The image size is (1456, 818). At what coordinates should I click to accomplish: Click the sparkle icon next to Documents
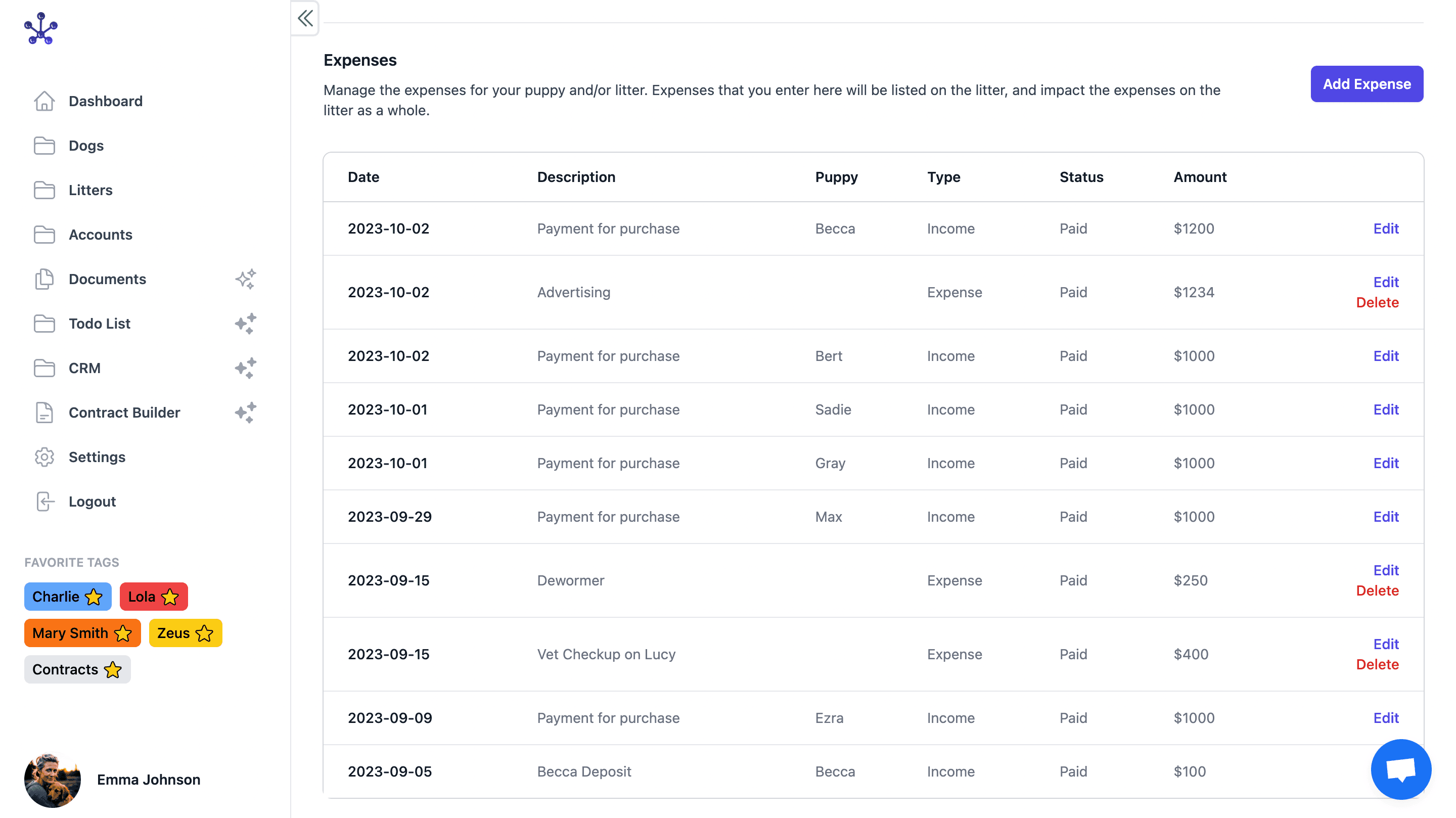246,279
